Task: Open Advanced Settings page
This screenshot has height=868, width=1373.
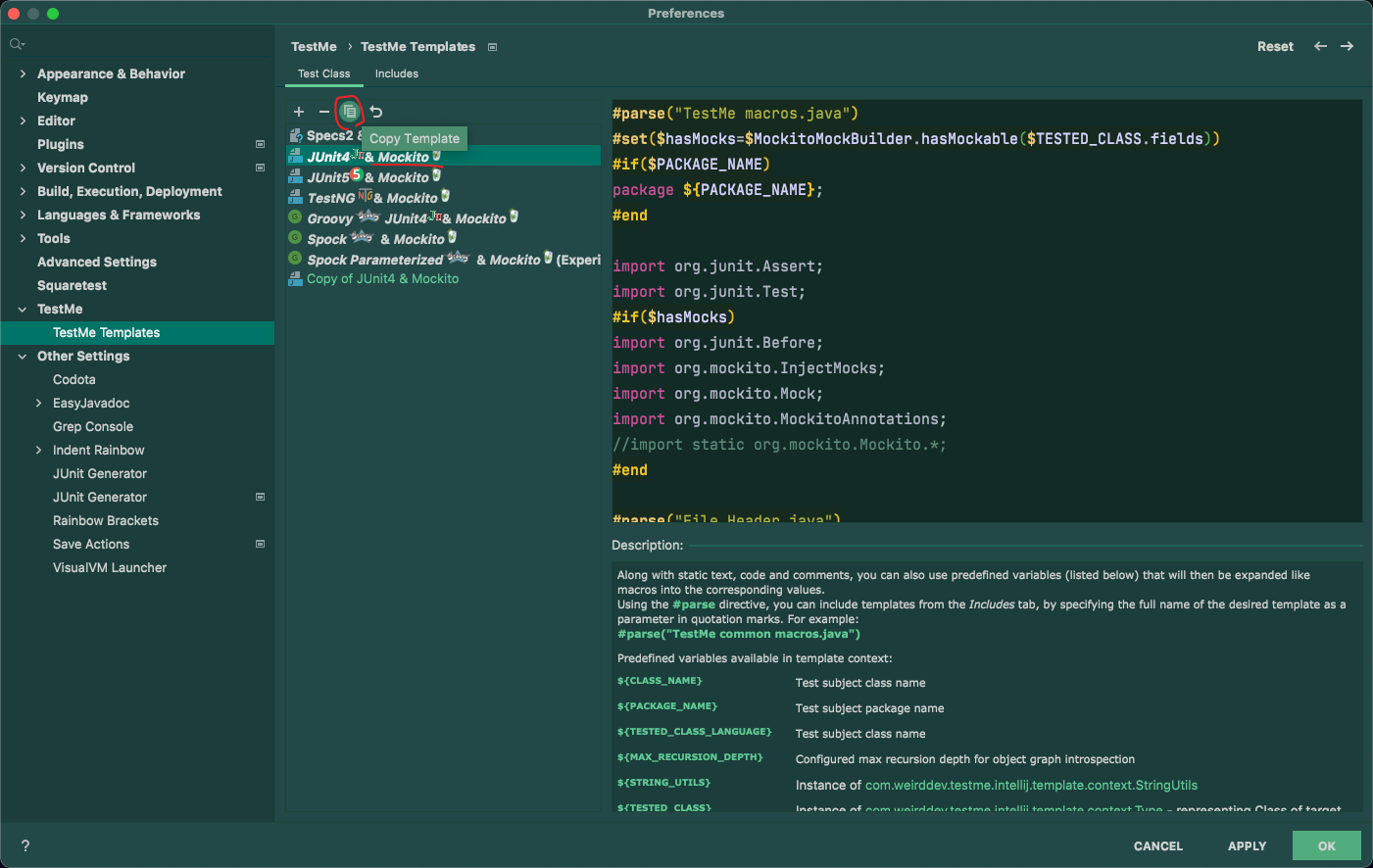Action: (x=97, y=262)
